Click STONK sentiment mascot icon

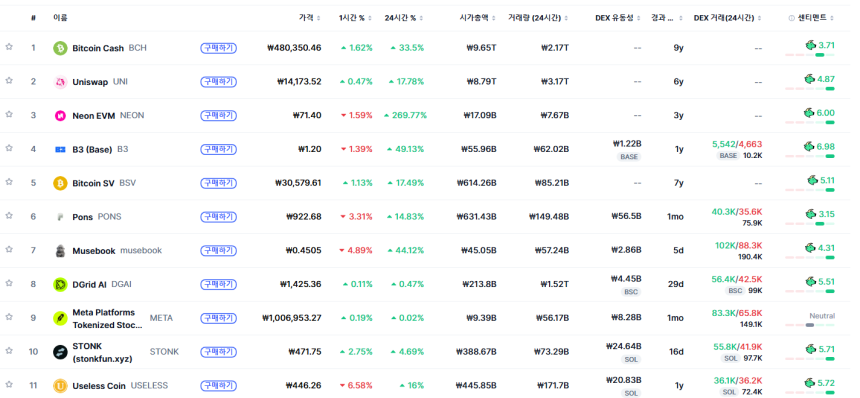(811, 349)
